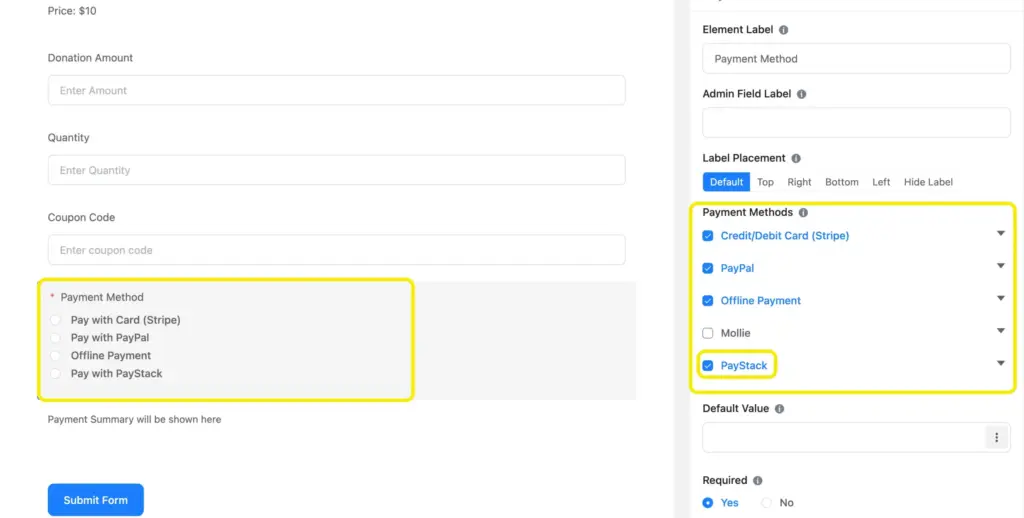The image size is (1024, 518).
Task: Open Default Value info icon
Action: 779,409
